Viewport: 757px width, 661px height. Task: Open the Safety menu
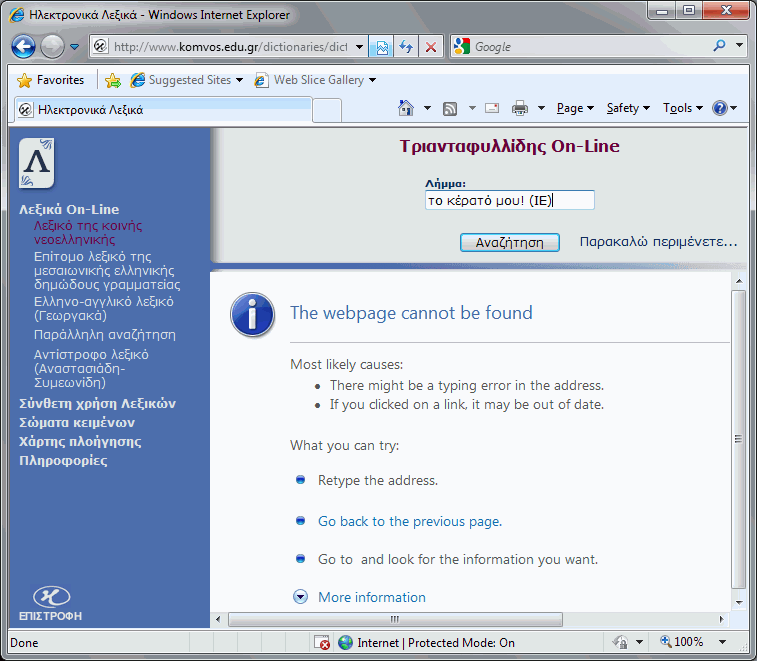[x=628, y=108]
